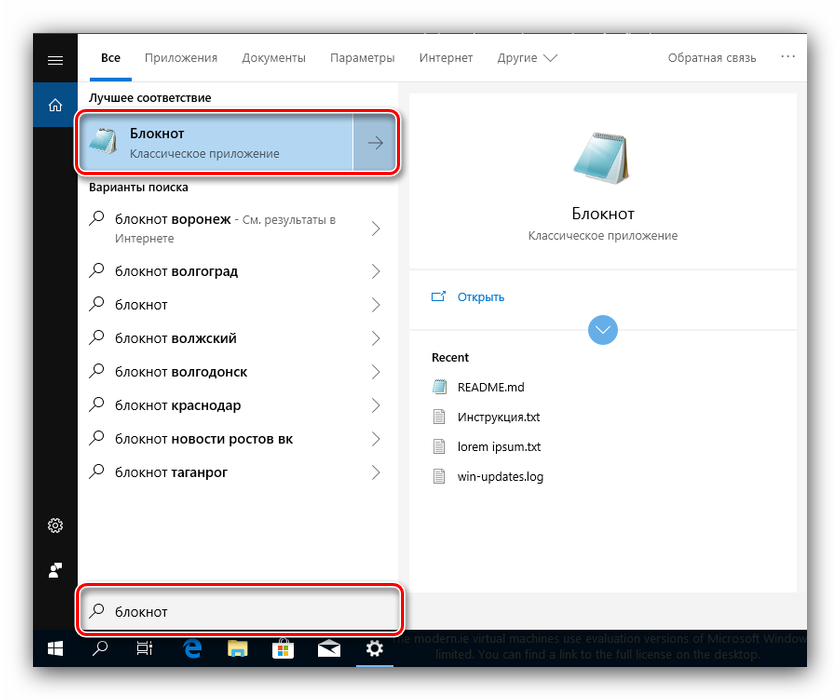Viewport: 840px width, 700px height.
Task: Open search settings gear in sidebar
Action: pyautogui.click(x=55, y=526)
